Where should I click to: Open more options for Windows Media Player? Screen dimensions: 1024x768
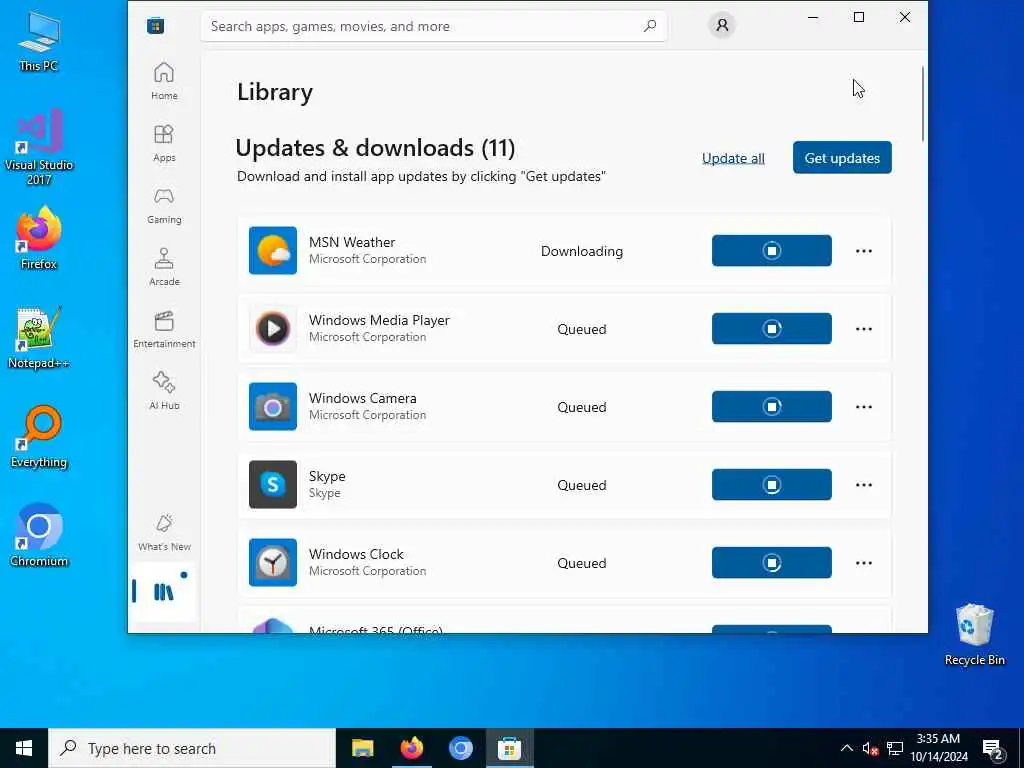863,328
